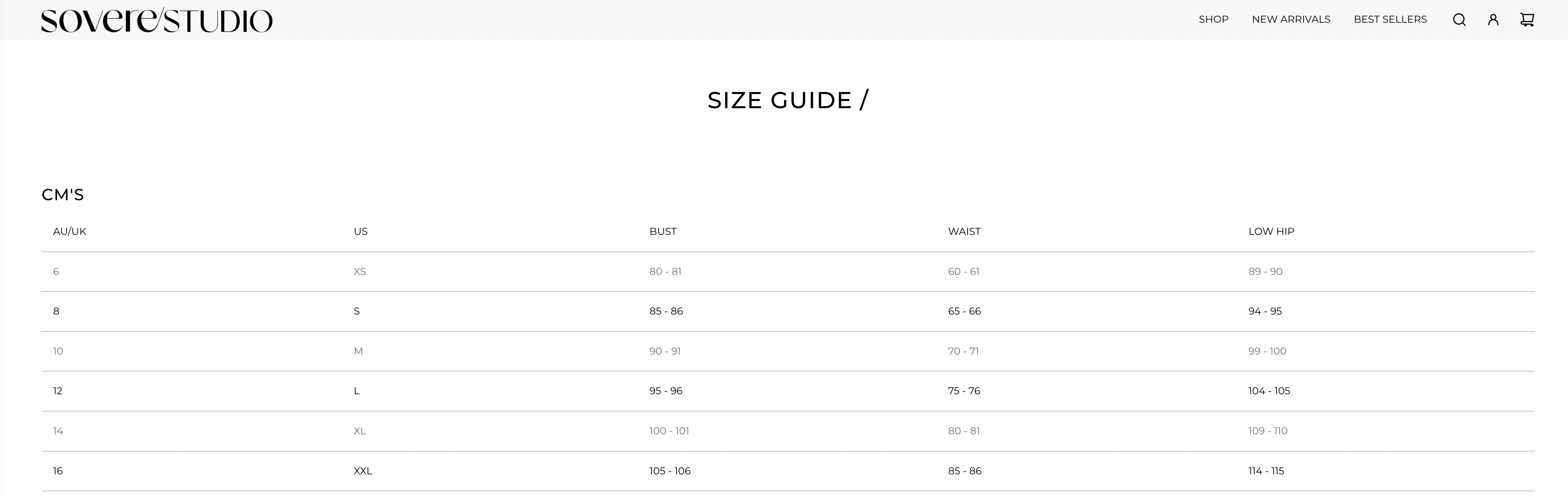The height and width of the screenshot is (499, 1568).
Task: Click the Sovere Studio logo
Action: (x=156, y=20)
